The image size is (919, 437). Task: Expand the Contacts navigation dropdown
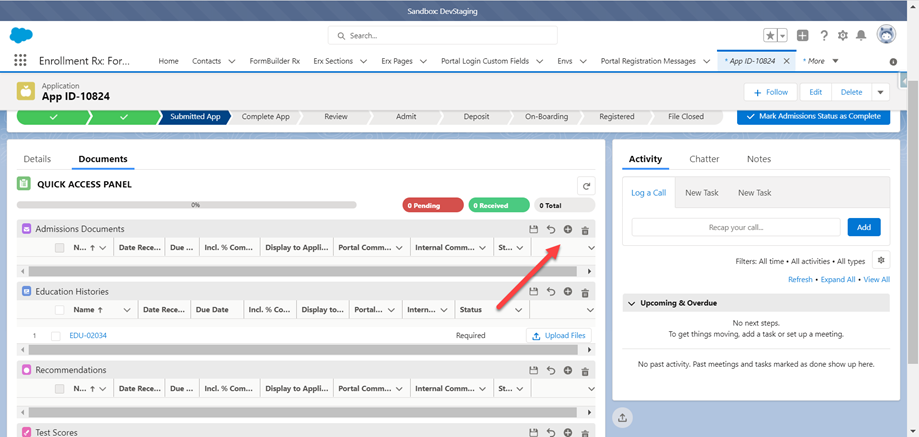[232, 61]
